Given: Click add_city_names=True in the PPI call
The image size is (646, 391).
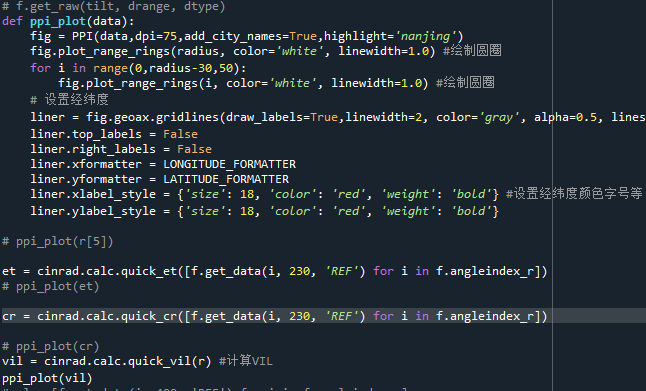Looking at the screenshot, I should 250,36.
